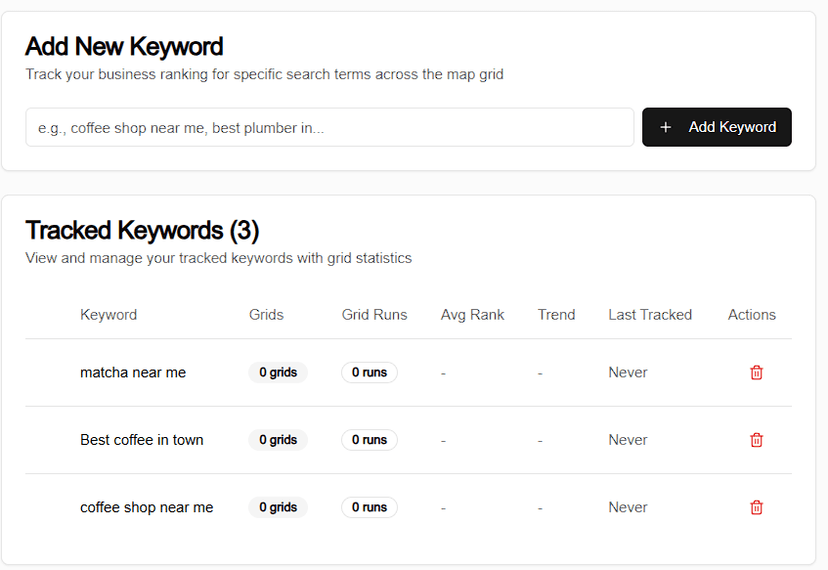Viewport: 828px width, 570px height.
Task: Click the Last Tracked column header
Action: tap(650, 315)
